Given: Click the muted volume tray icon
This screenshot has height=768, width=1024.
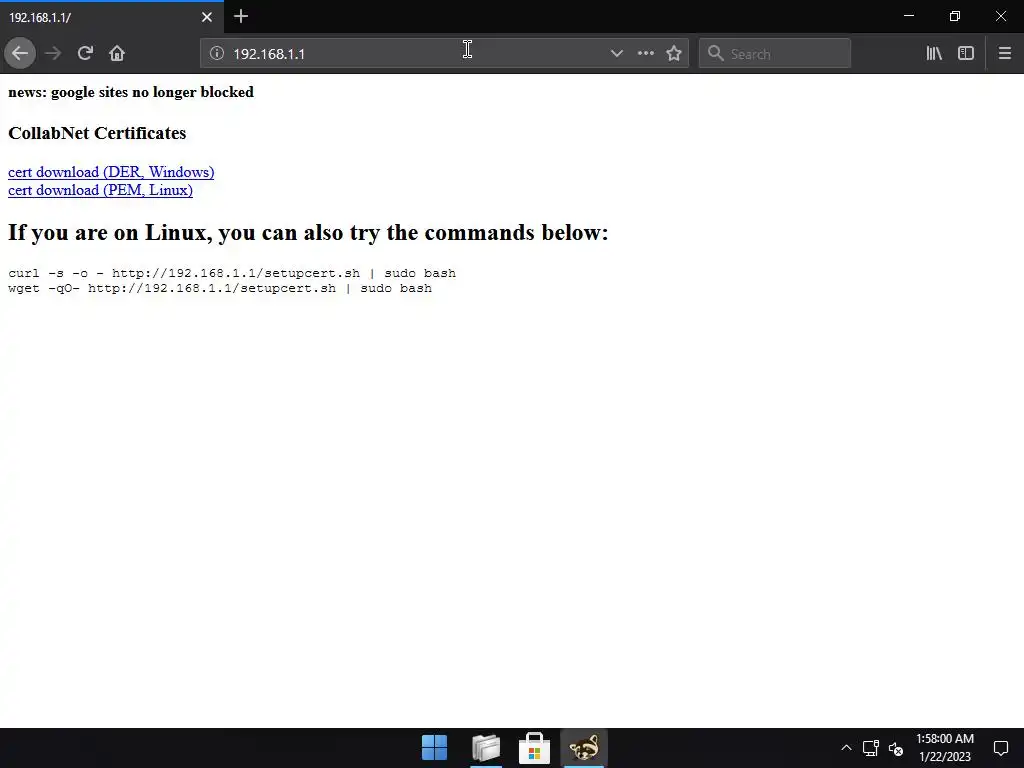Looking at the screenshot, I should [x=895, y=748].
